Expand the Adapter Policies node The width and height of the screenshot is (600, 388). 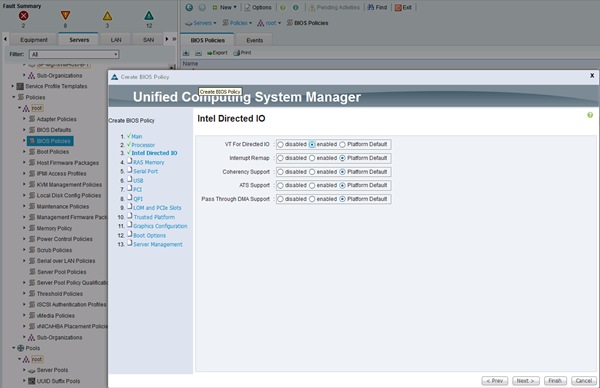[x=24, y=119]
